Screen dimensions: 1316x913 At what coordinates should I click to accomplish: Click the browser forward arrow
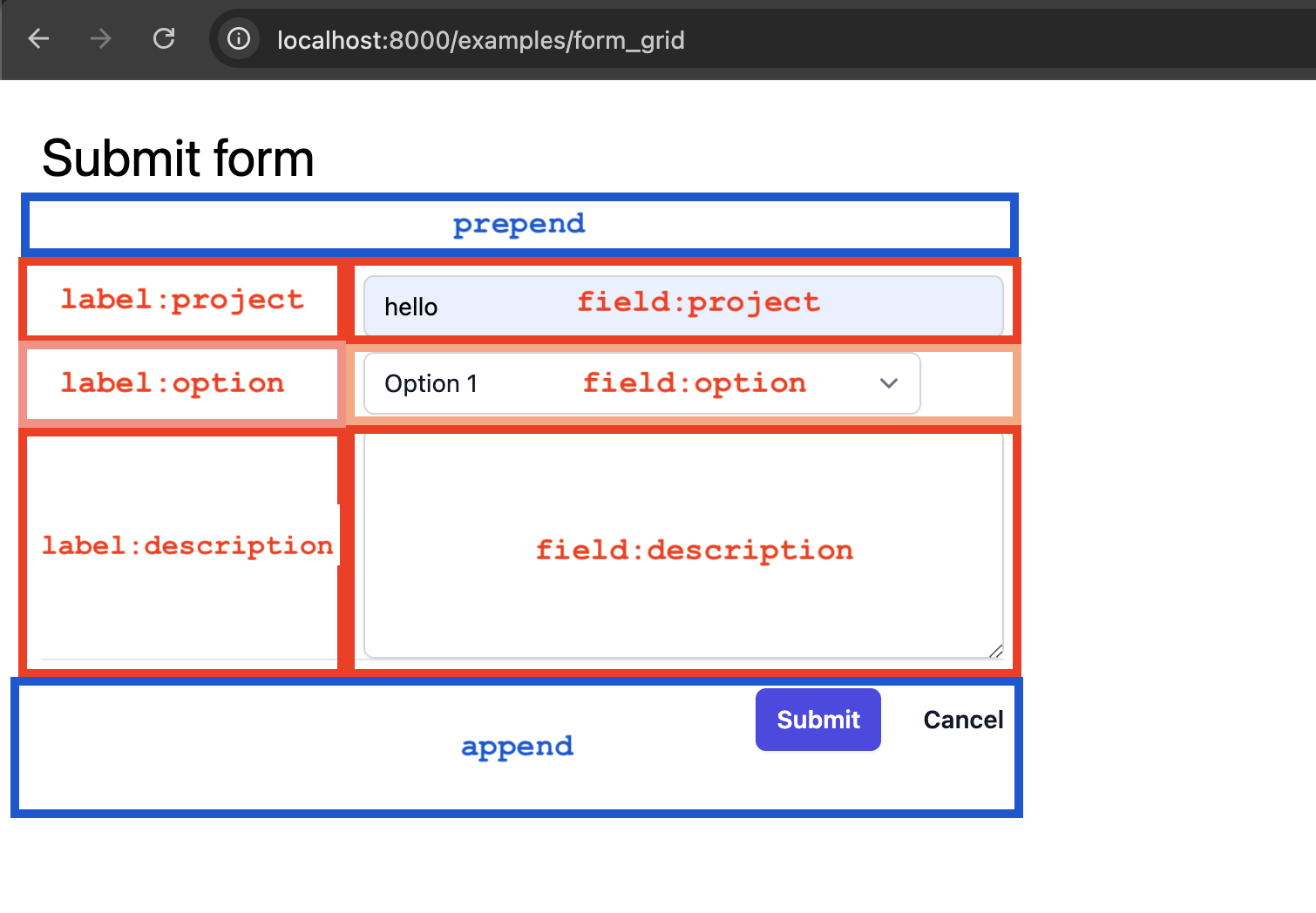(100, 38)
